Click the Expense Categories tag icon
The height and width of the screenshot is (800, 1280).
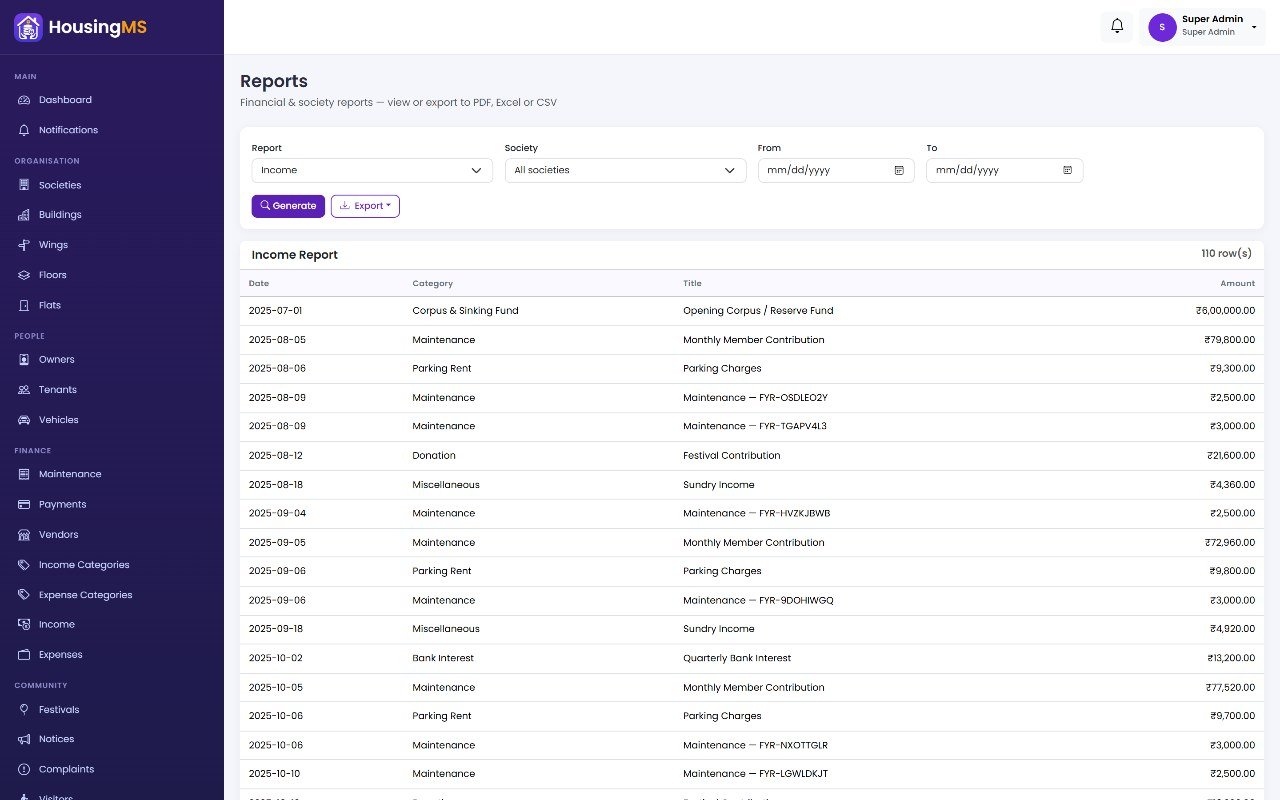click(24, 595)
